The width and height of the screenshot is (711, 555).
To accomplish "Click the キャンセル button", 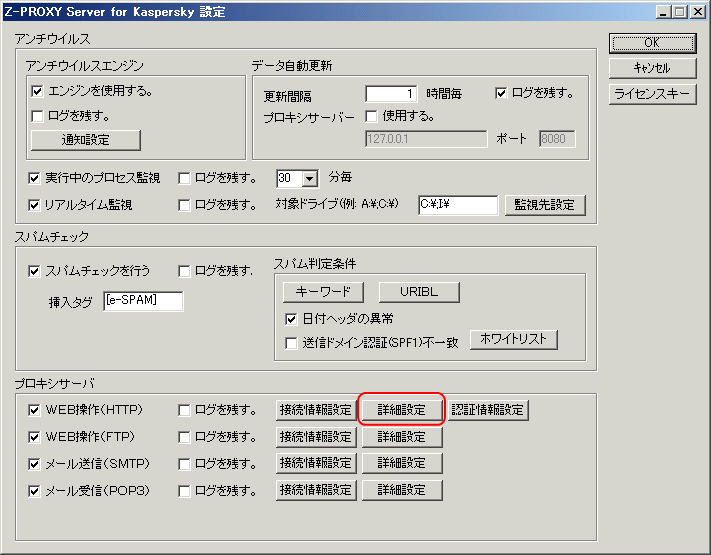I will [653, 68].
